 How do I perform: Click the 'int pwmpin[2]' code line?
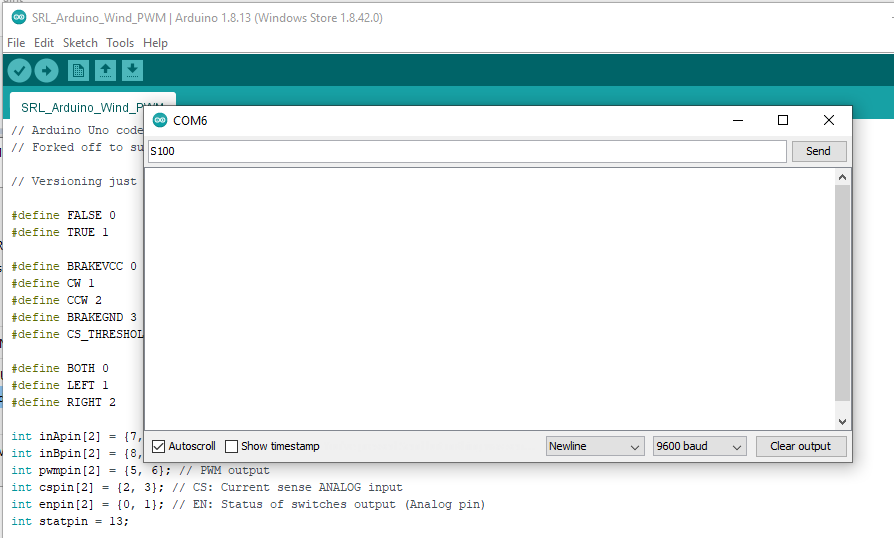[x=140, y=470]
